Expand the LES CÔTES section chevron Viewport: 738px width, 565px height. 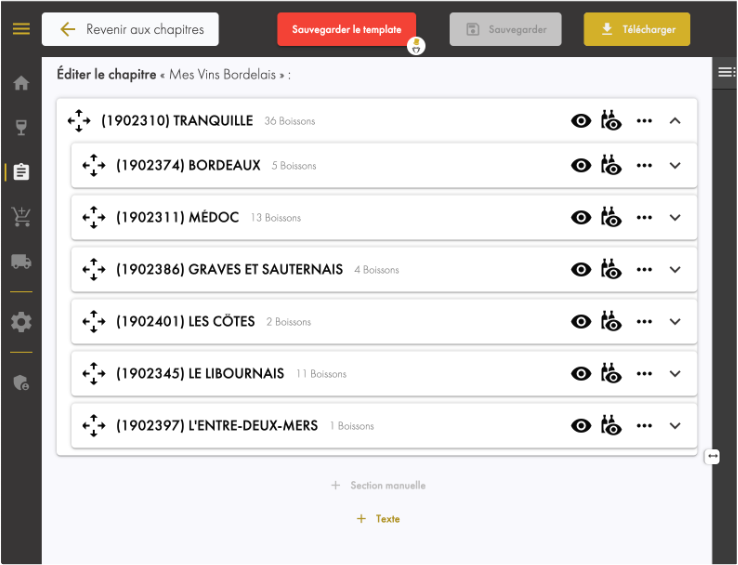(675, 322)
